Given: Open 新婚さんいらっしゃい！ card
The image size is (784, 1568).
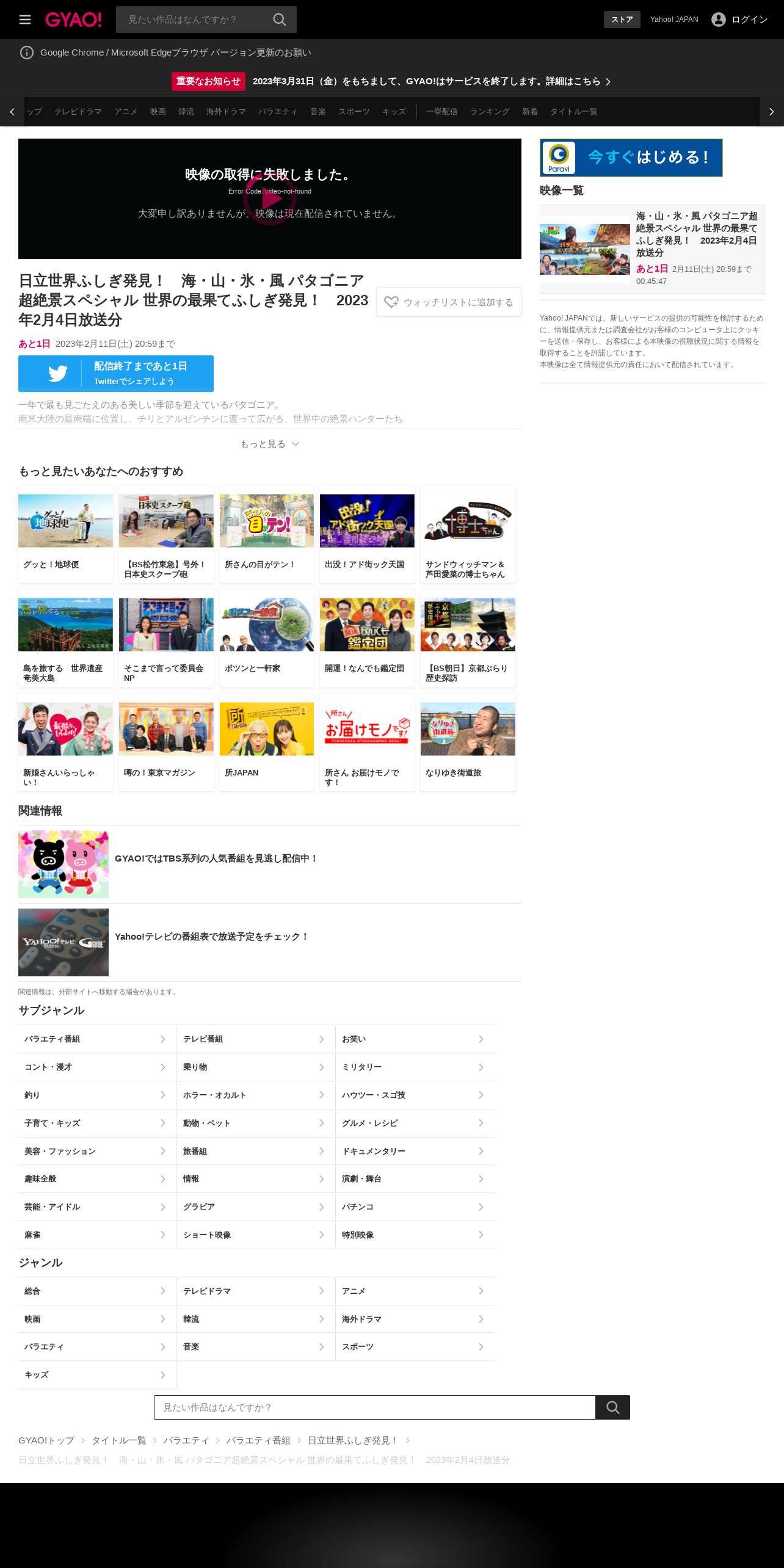Looking at the screenshot, I should (65, 743).
